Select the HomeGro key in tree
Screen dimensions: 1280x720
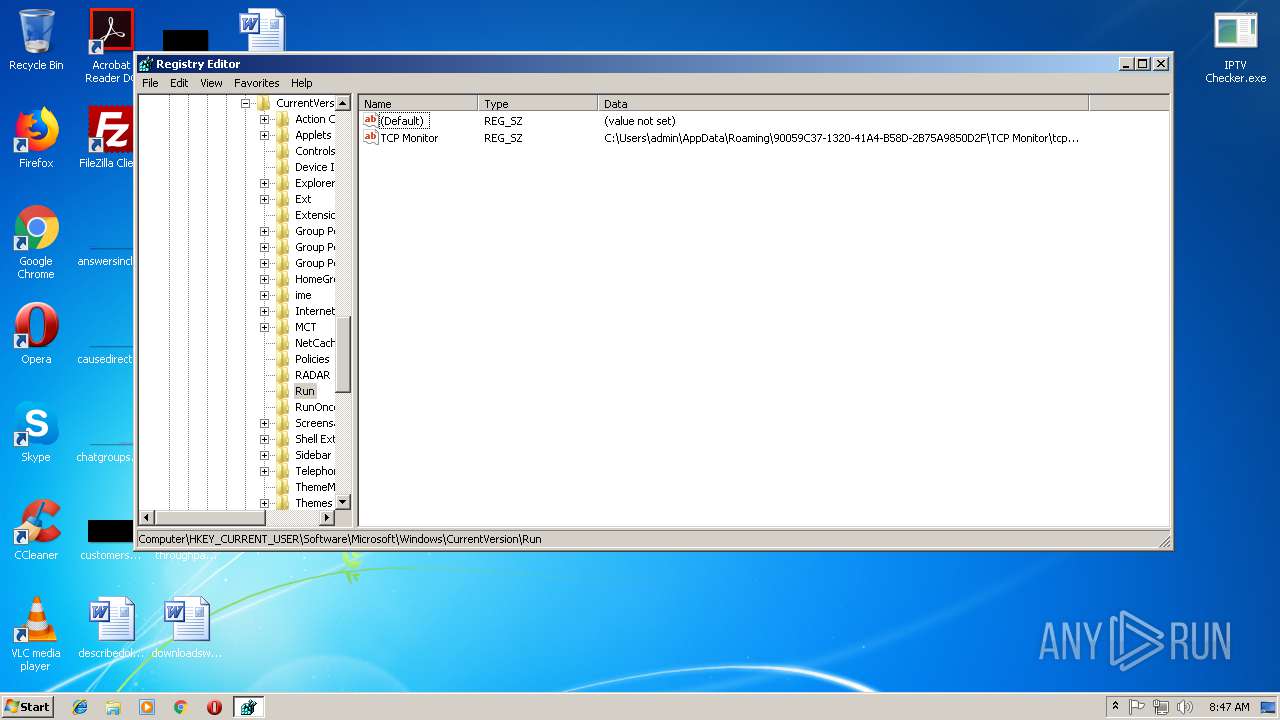(315, 279)
